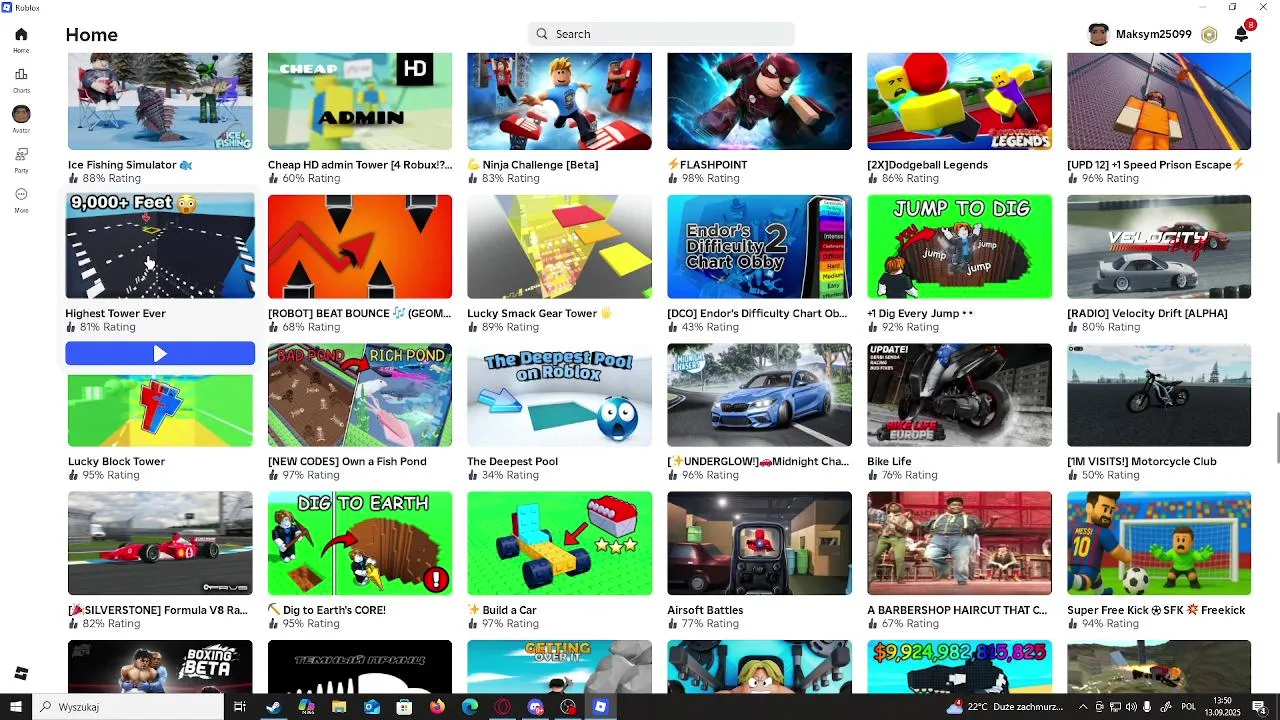Click 'The Deepest Pool' title
This screenshot has width=1280, height=720.
coord(512,462)
